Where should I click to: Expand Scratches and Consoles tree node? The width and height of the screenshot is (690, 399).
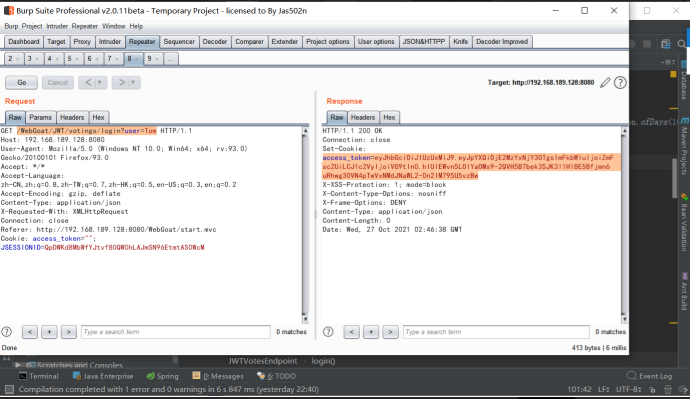tap(18, 365)
